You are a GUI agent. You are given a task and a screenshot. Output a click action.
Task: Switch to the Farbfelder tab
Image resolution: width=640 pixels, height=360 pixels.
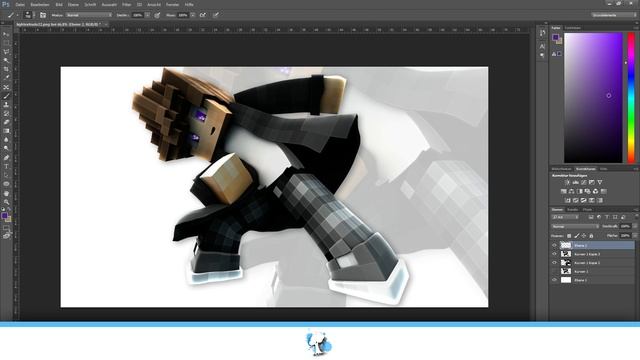pyautogui.click(x=573, y=28)
